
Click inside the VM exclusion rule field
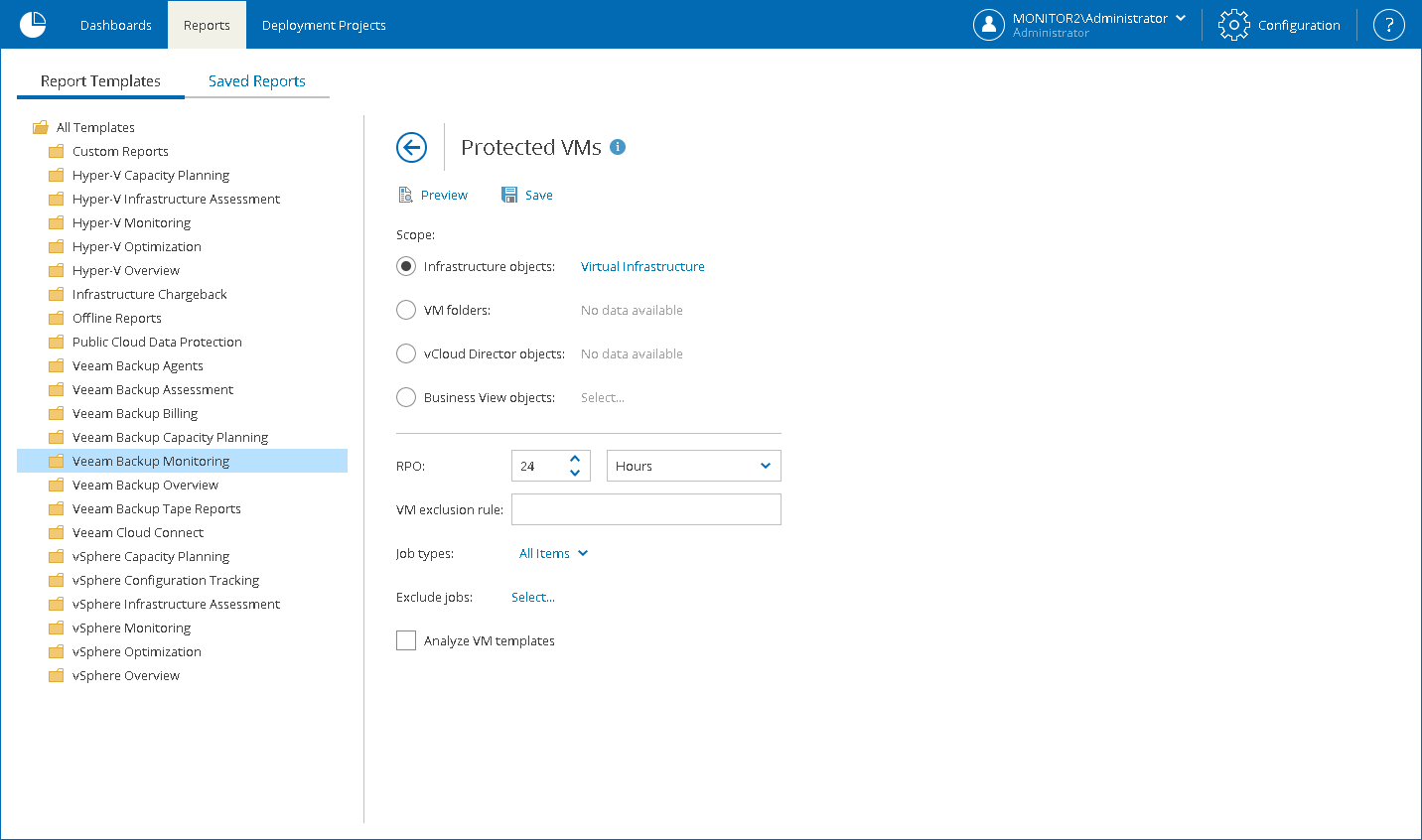click(645, 509)
